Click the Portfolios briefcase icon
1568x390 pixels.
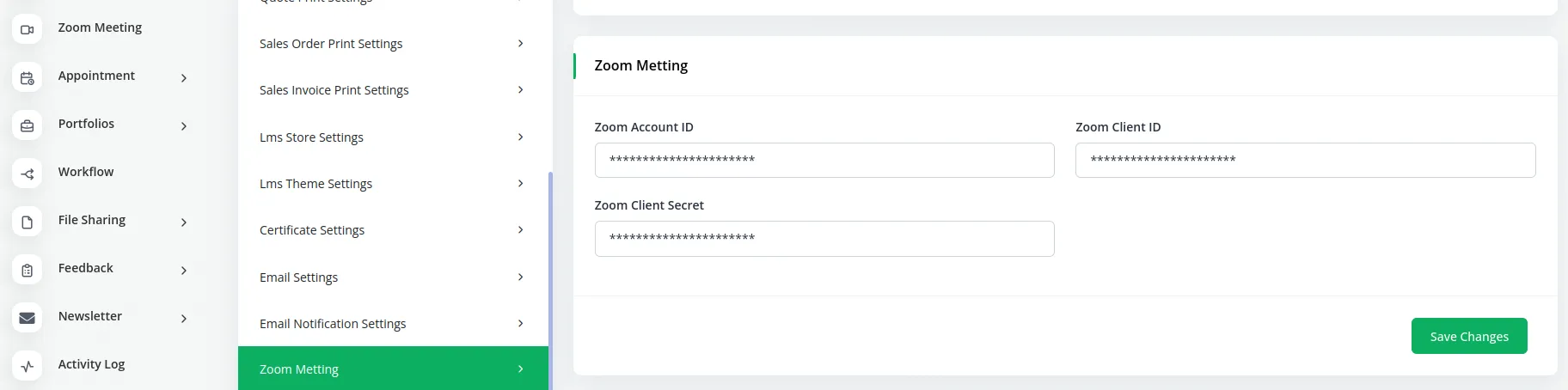(x=27, y=126)
